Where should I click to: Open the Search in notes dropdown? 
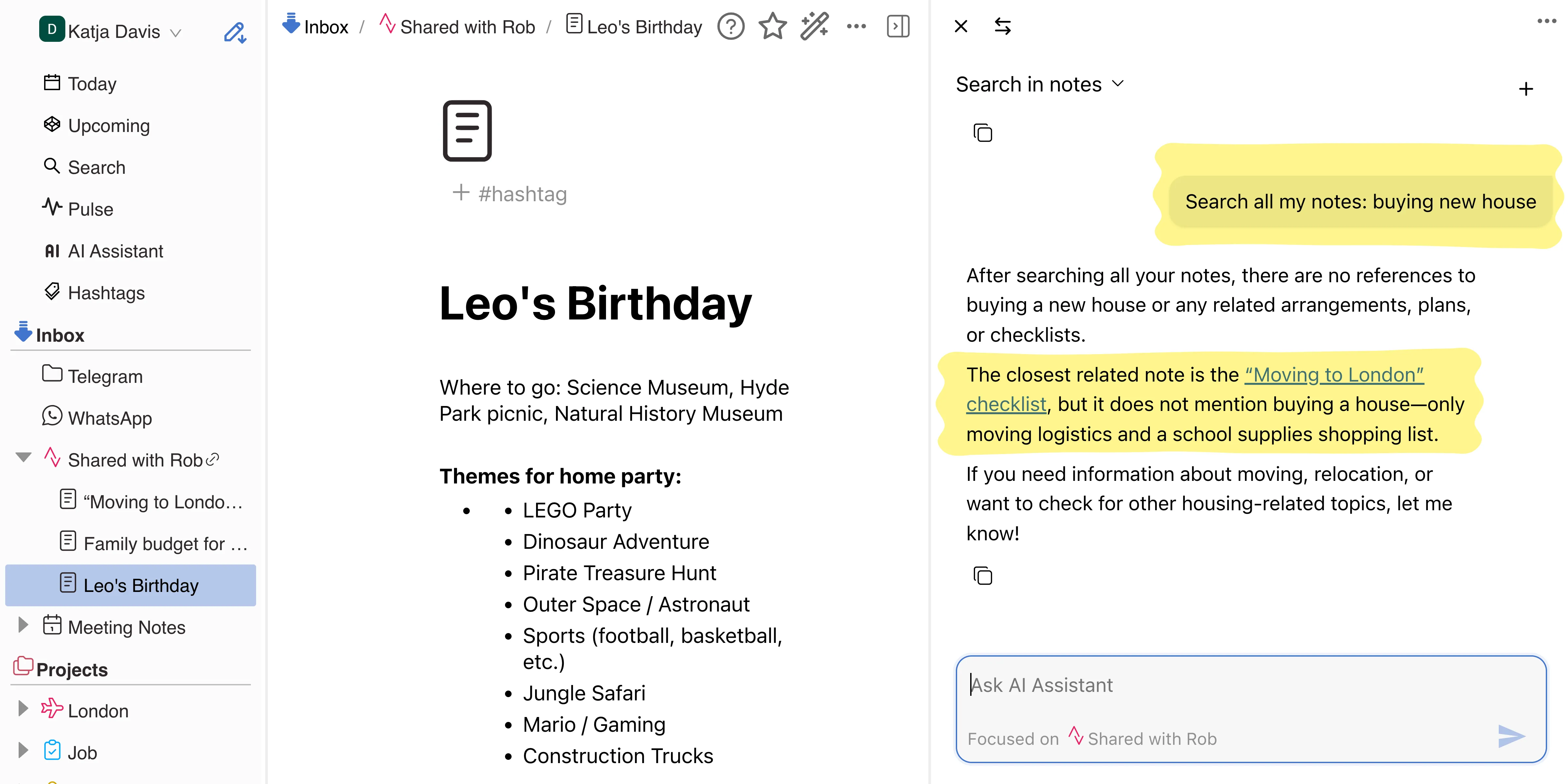pyautogui.click(x=1040, y=84)
